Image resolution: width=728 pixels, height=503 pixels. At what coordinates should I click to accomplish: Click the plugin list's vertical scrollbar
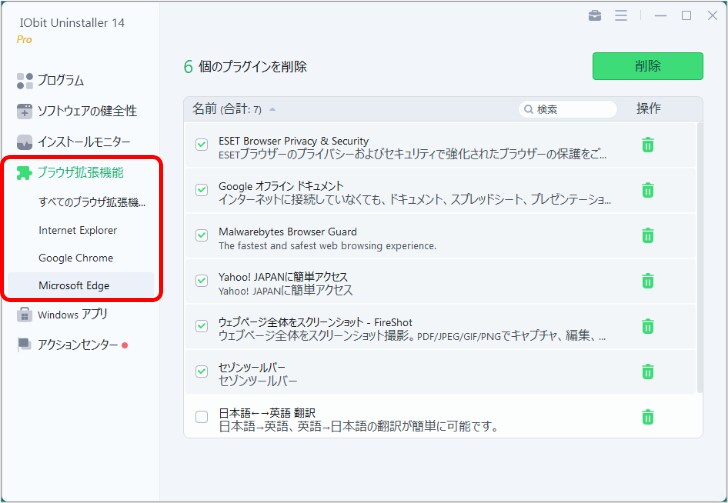click(700, 257)
